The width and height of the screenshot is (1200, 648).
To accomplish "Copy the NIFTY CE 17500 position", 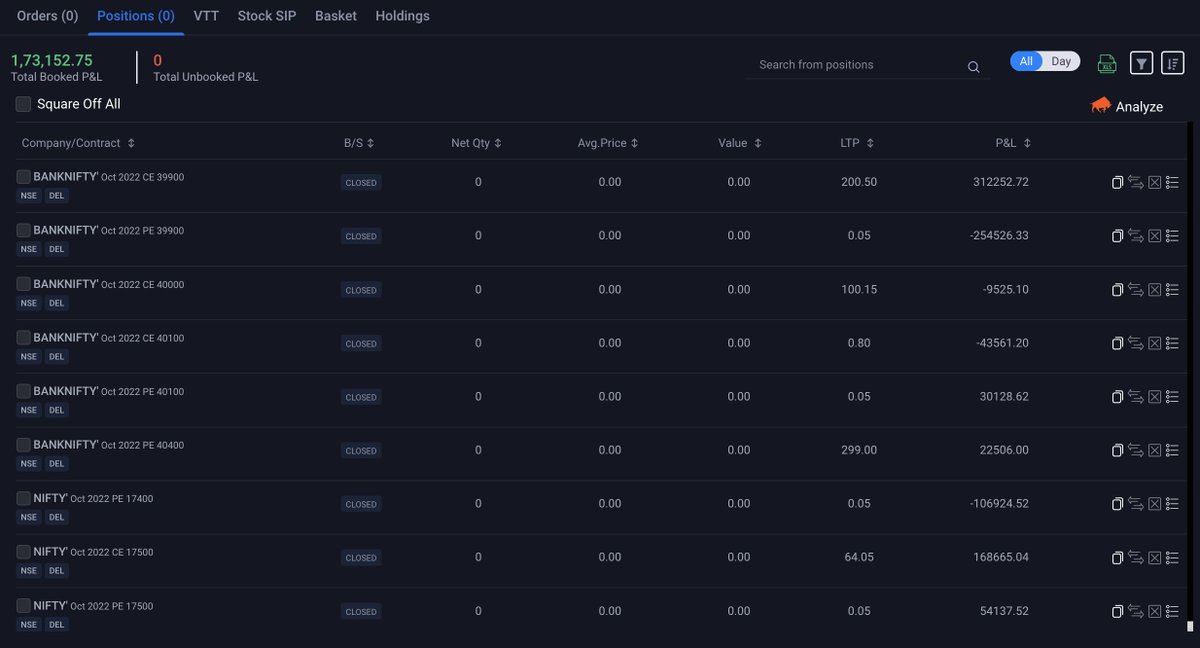I will click(1118, 558).
